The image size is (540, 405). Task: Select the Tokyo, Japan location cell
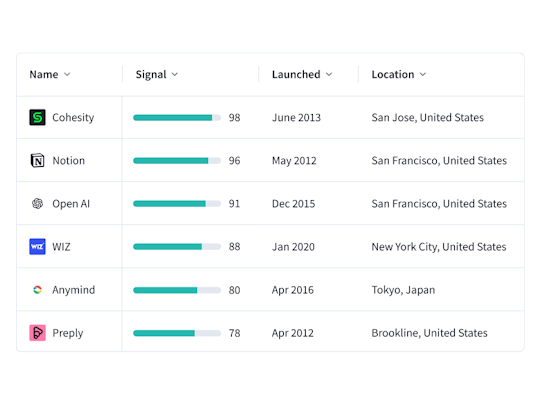[403, 290]
